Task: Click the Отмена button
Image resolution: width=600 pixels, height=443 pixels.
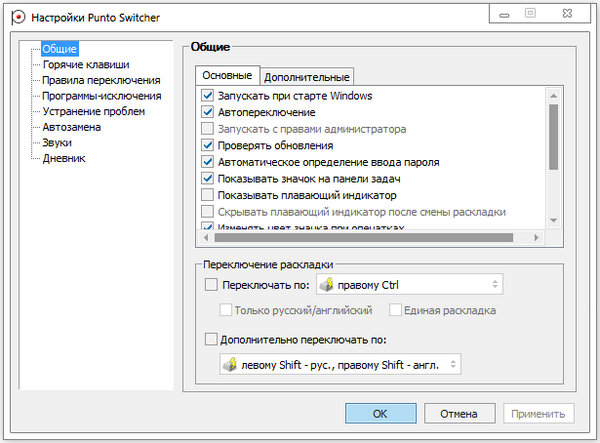Action: pos(459,413)
